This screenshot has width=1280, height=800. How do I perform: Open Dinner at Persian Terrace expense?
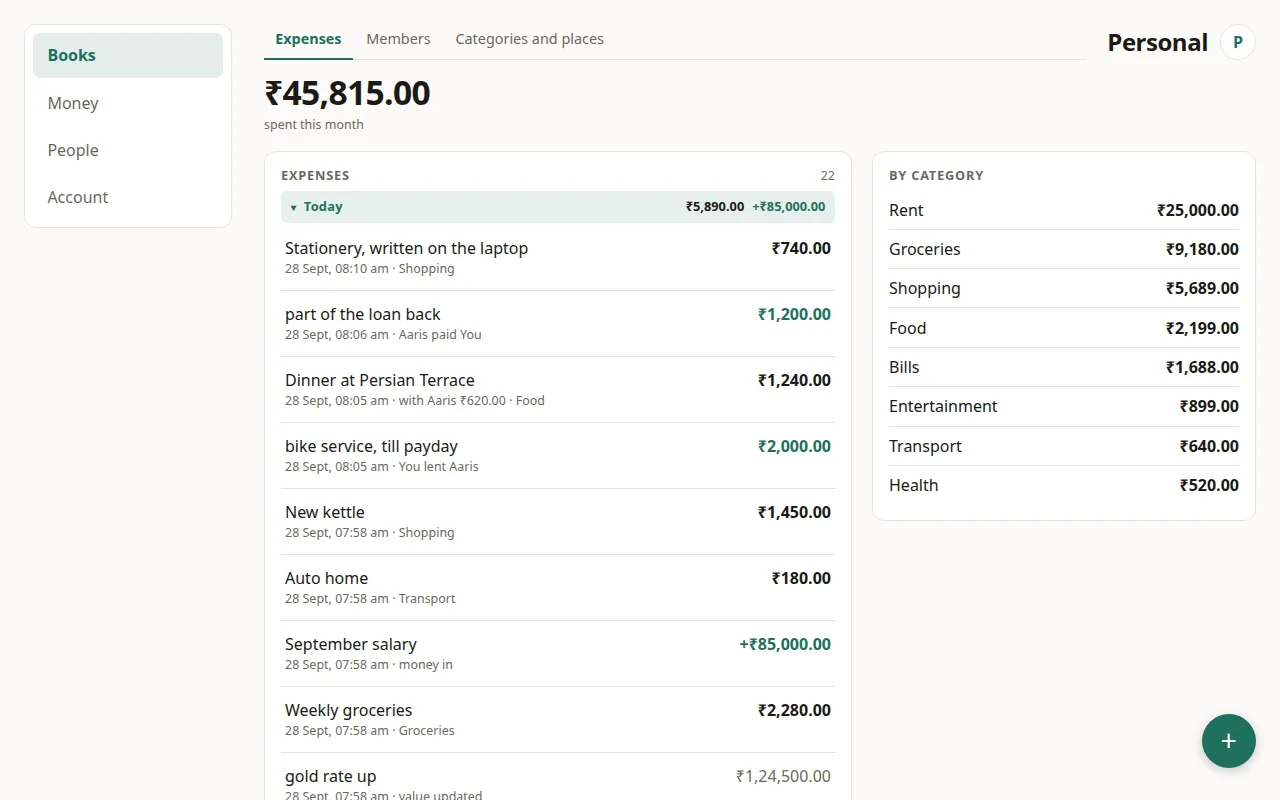point(558,390)
